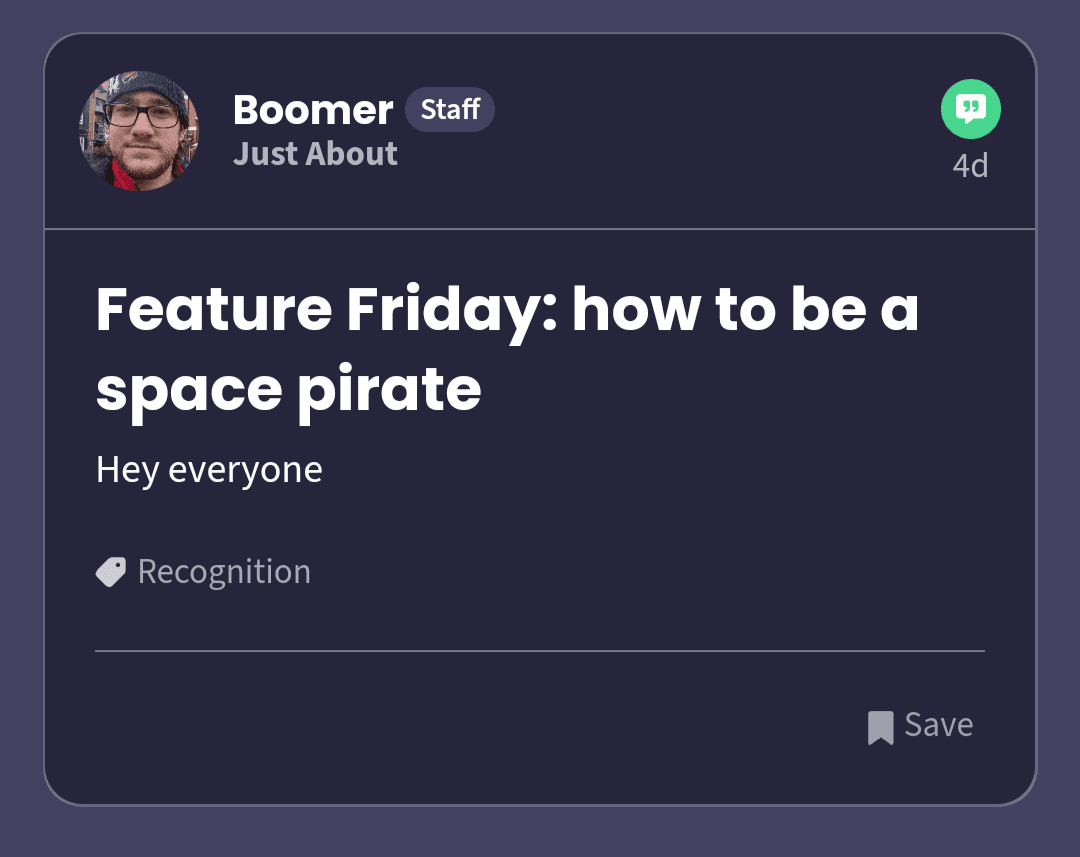Click the empty footer area left of Save
The width and height of the screenshot is (1080, 857).
pos(475,727)
